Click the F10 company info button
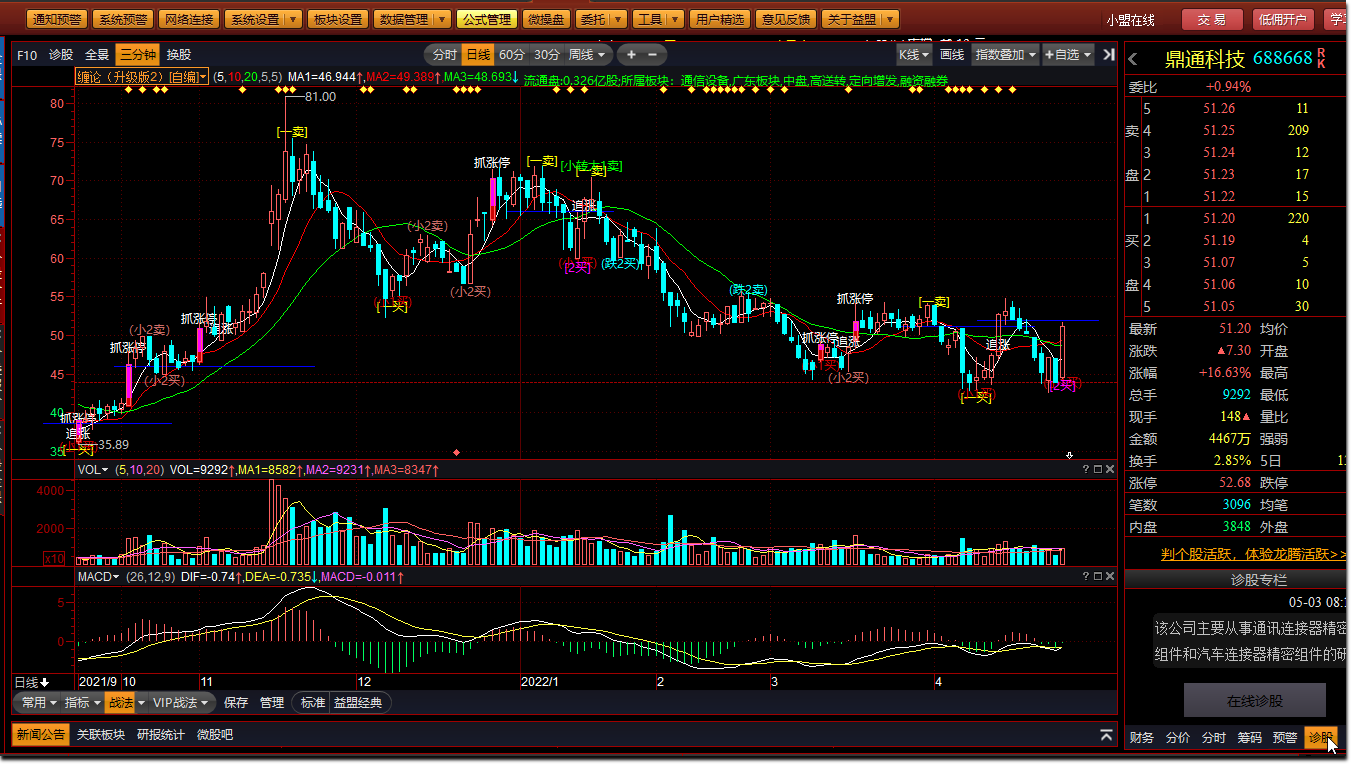Viewport: 1352px width, 764px height. coord(27,55)
